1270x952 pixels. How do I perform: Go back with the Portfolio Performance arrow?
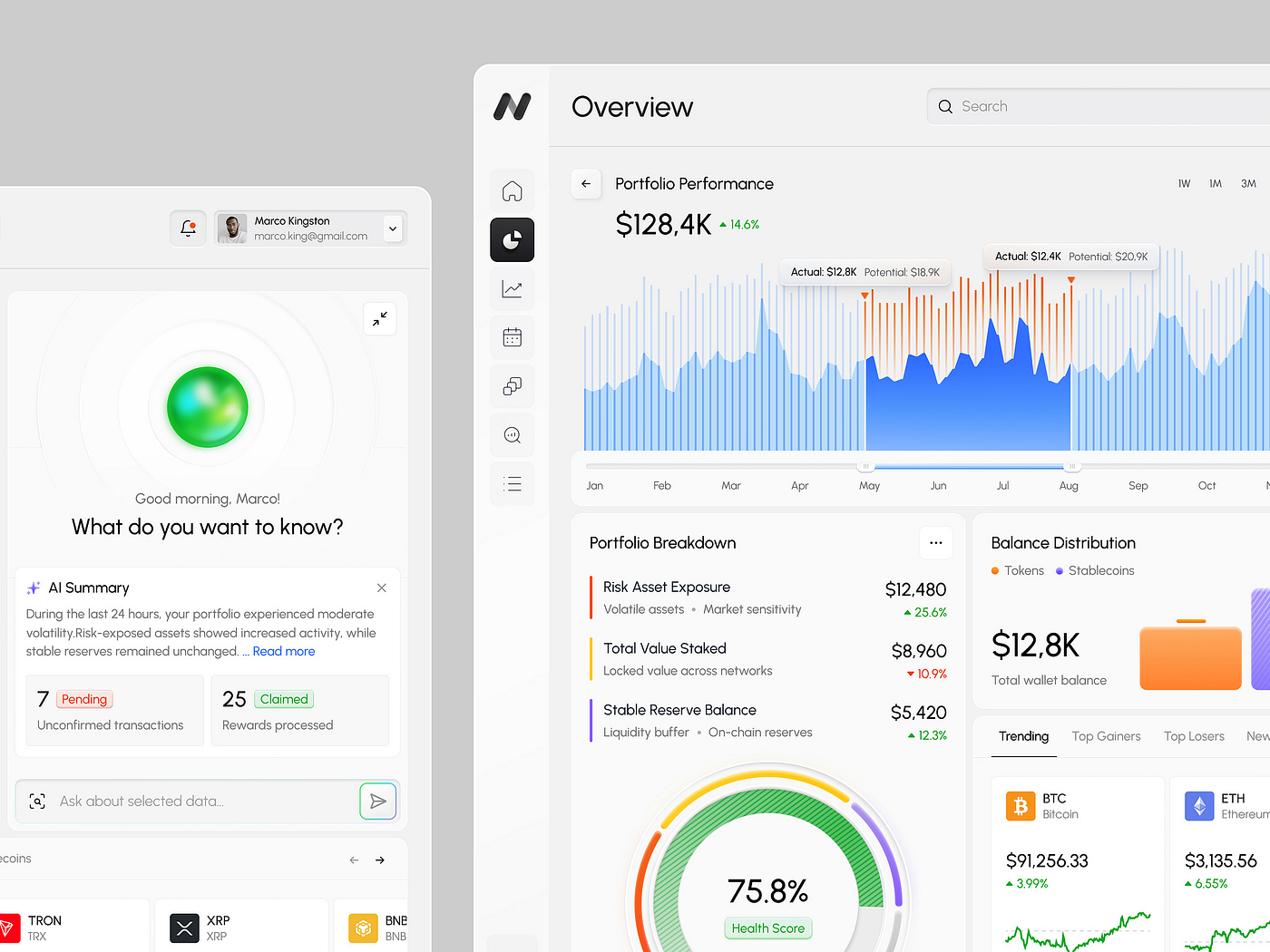pyautogui.click(x=586, y=183)
